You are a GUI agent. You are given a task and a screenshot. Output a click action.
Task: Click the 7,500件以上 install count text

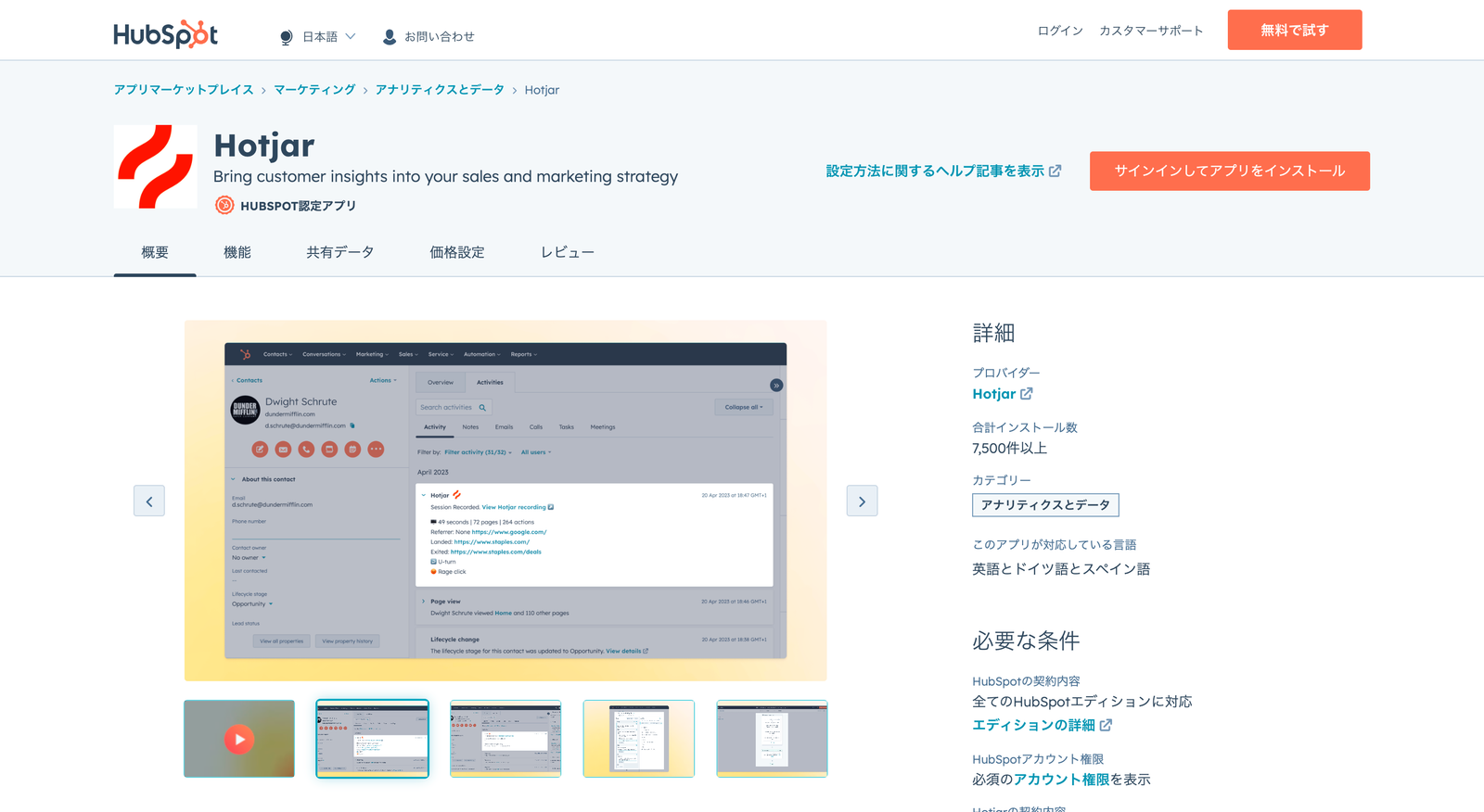[x=1009, y=449]
